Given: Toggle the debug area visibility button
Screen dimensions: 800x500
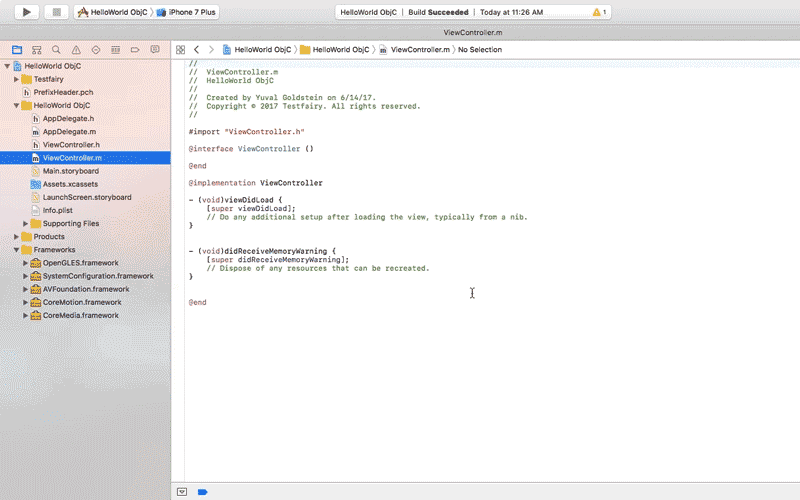Looking at the screenshot, I should [x=182, y=492].
